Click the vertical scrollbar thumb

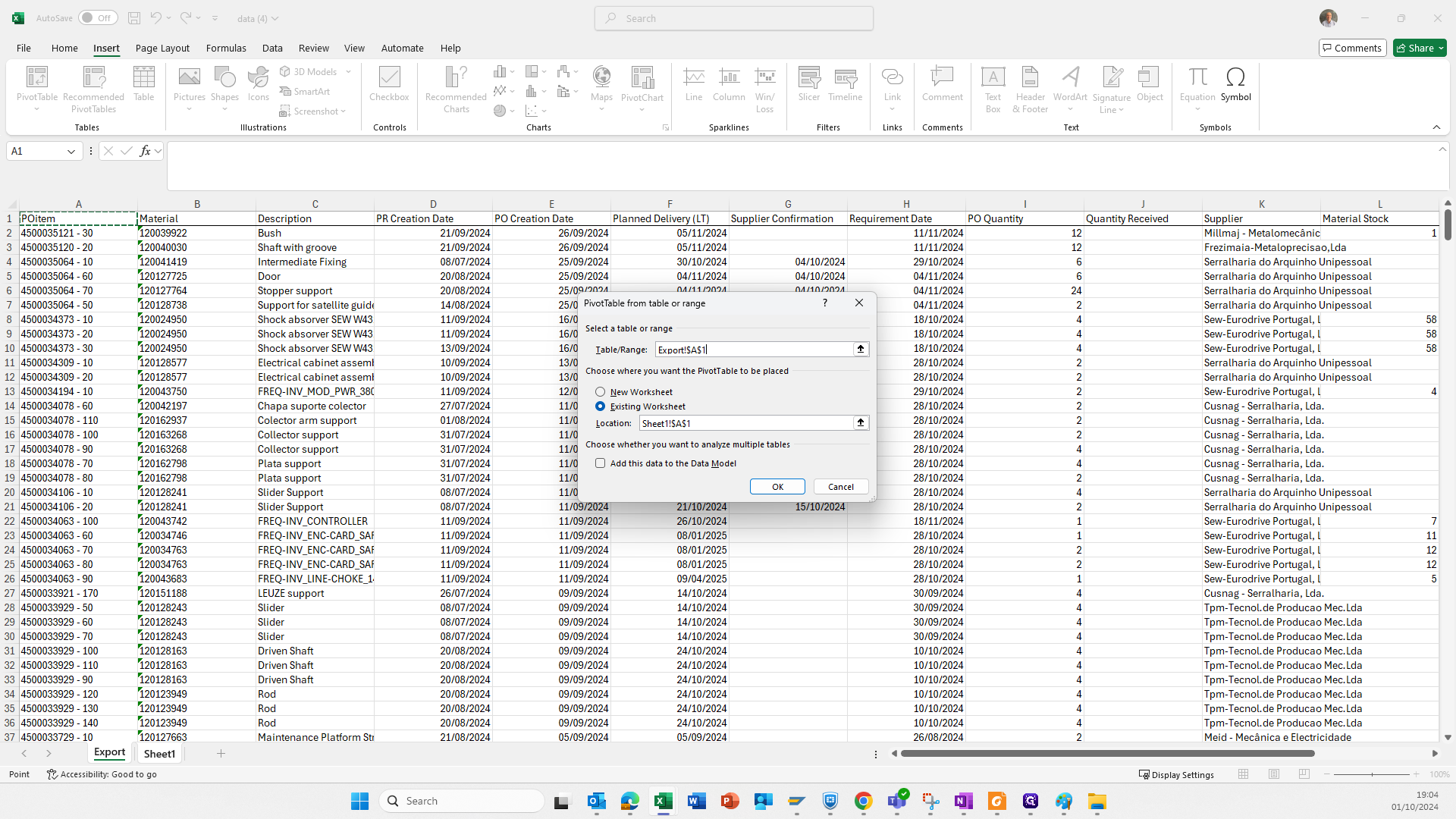[1448, 224]
